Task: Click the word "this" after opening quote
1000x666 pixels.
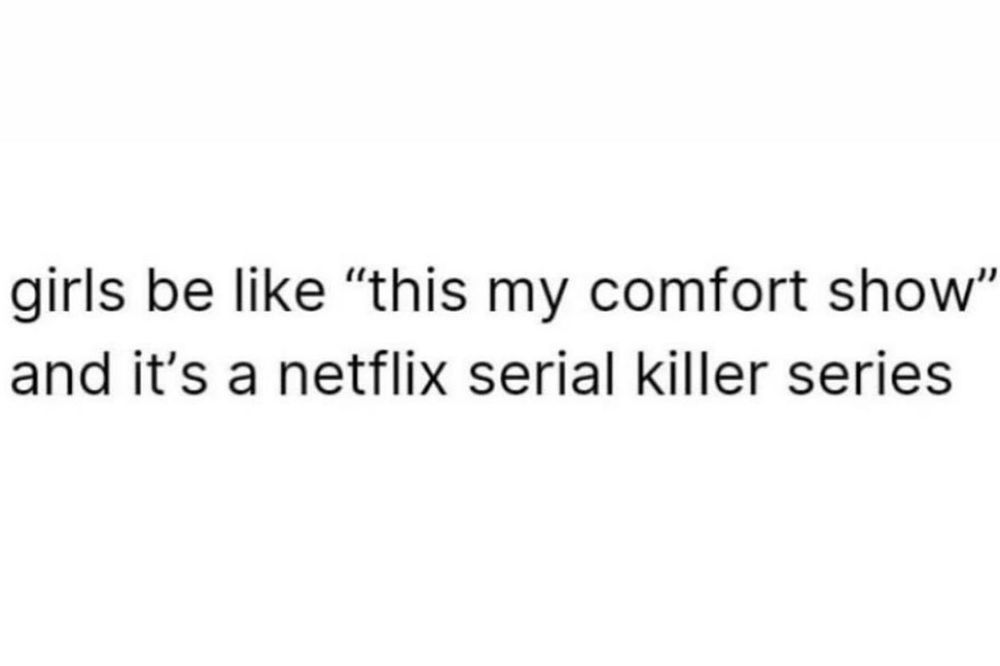Action: tap(416, 290)
